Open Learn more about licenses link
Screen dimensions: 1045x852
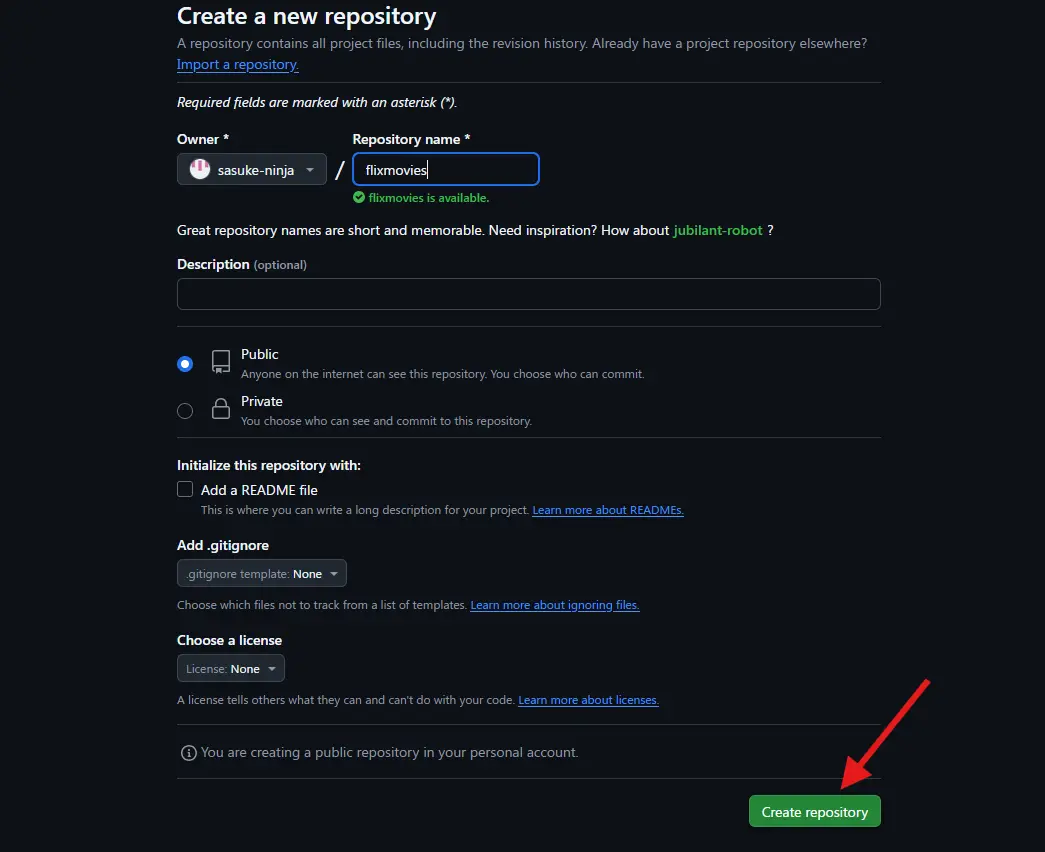pyautogui.click(x=588, y=700)
